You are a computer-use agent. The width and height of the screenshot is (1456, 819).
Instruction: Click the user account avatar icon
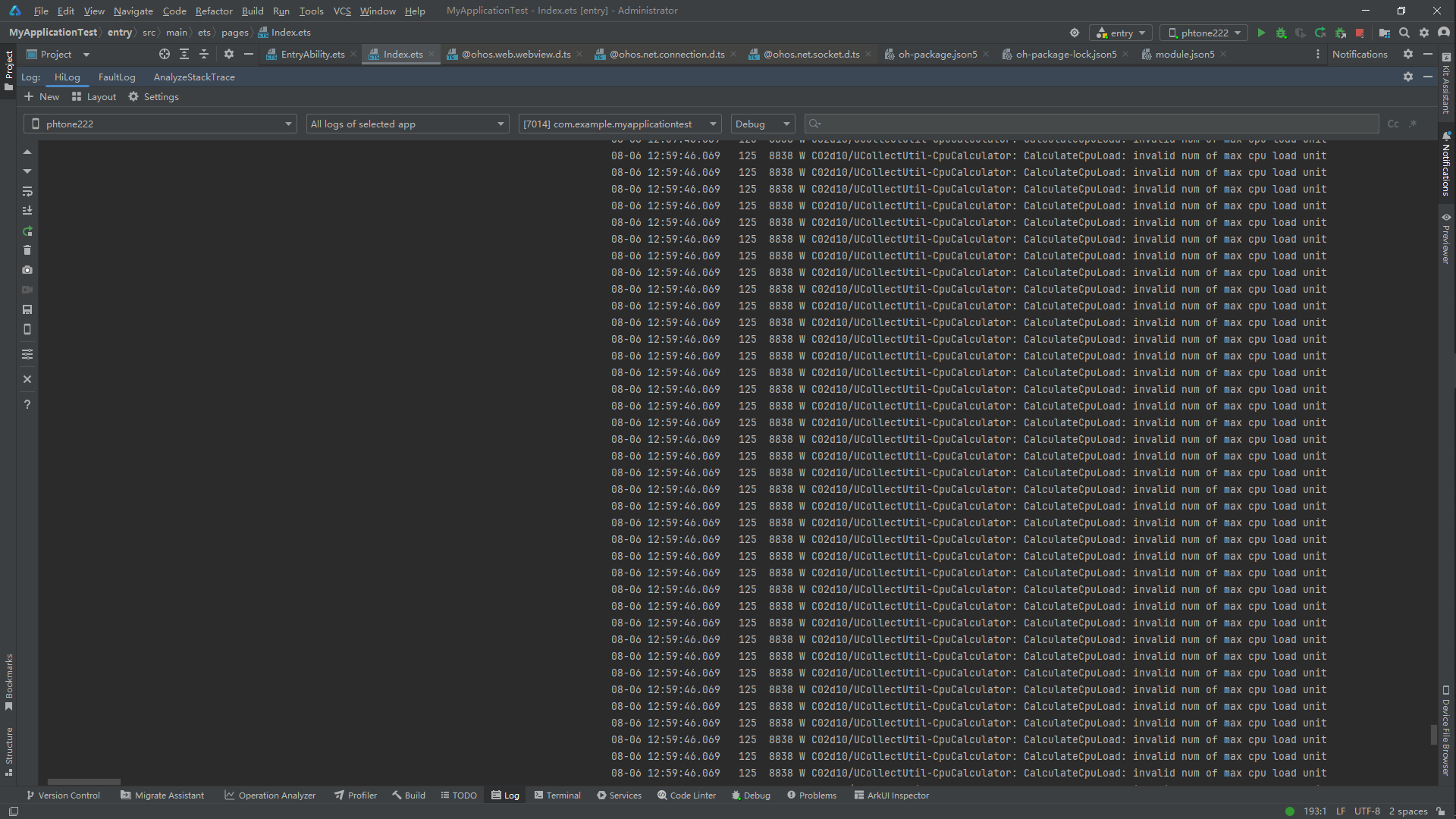tap(1444, 33)
